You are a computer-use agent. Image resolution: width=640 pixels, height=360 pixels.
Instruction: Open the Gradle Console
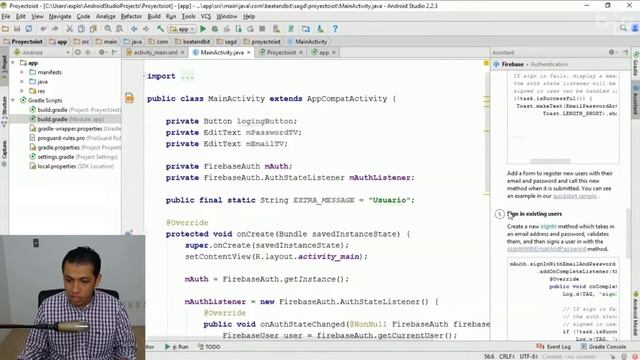click(603, 347)
